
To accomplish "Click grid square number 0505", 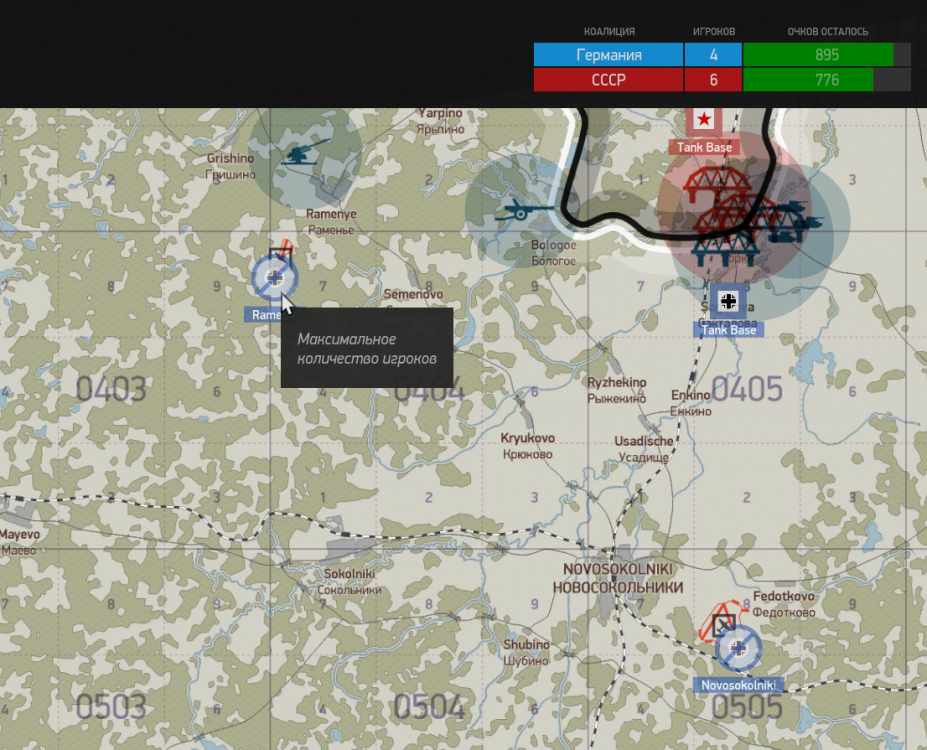I will coord(747,707).
